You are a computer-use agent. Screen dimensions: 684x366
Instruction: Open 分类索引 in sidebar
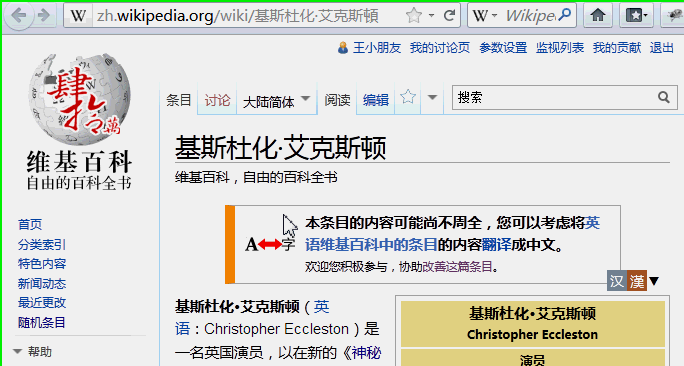point(42,244)
